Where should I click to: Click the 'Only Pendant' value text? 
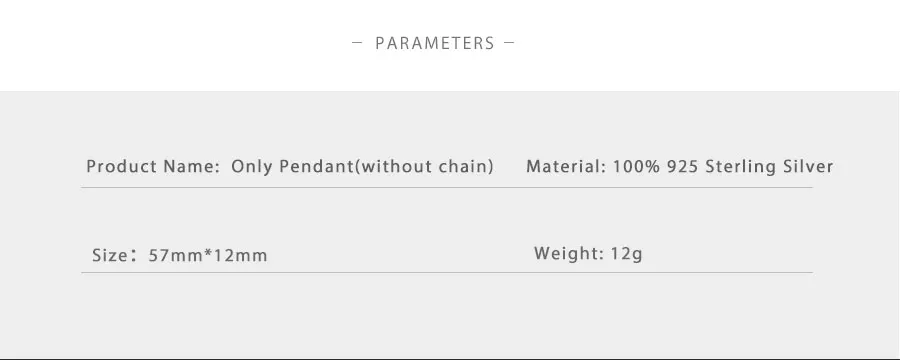tap(292, 167)
